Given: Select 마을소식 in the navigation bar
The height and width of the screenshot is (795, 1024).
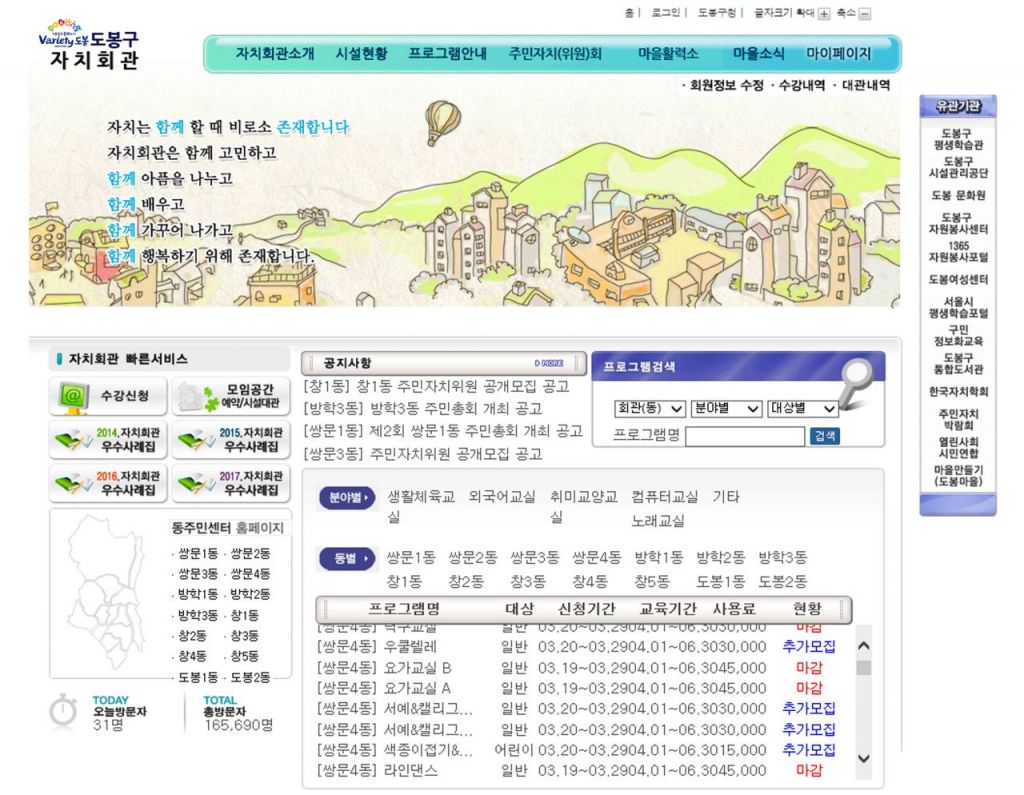Looking at the screenshot, I should pos(759,54).
